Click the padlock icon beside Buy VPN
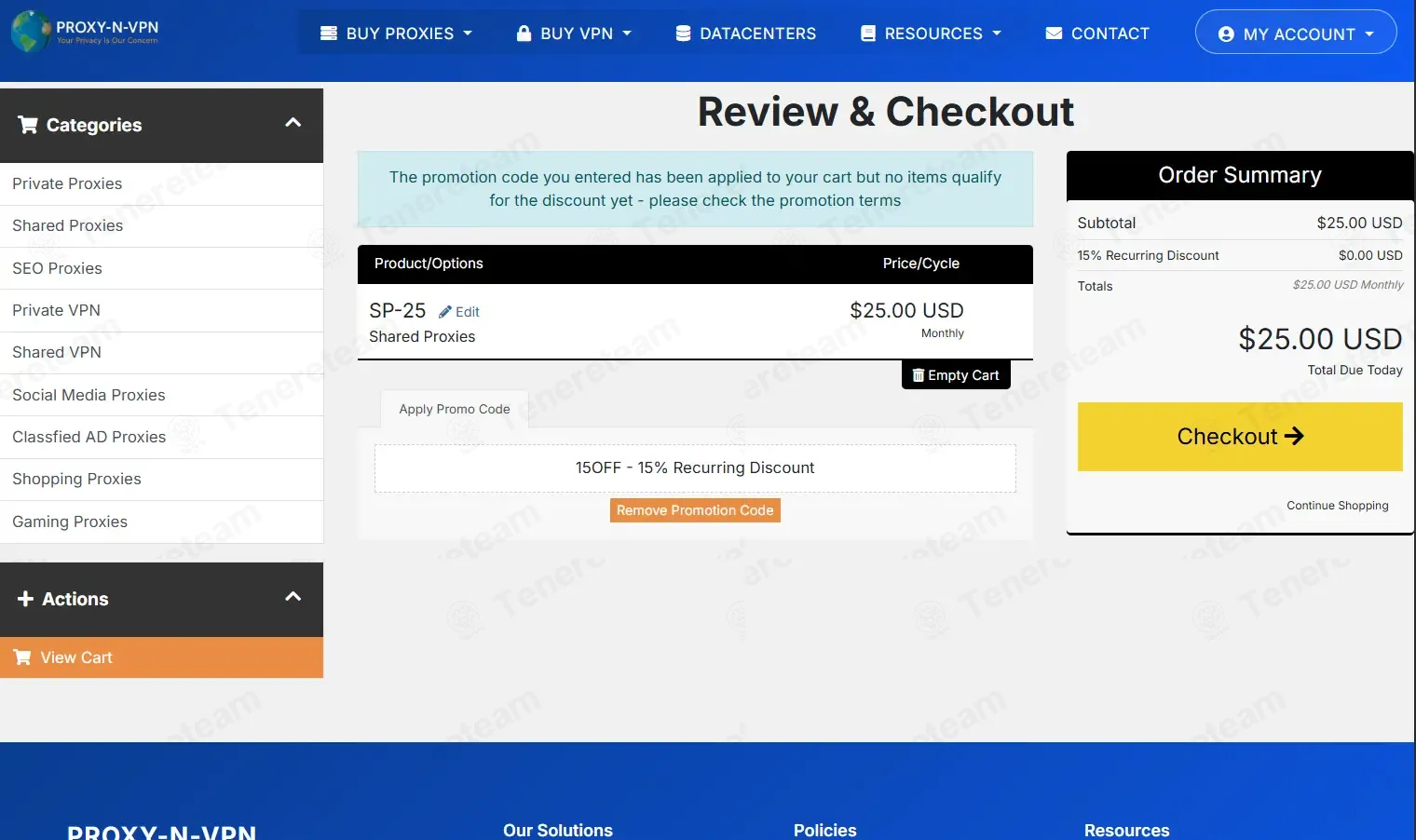1416x840 pixels. coord(524,34)
